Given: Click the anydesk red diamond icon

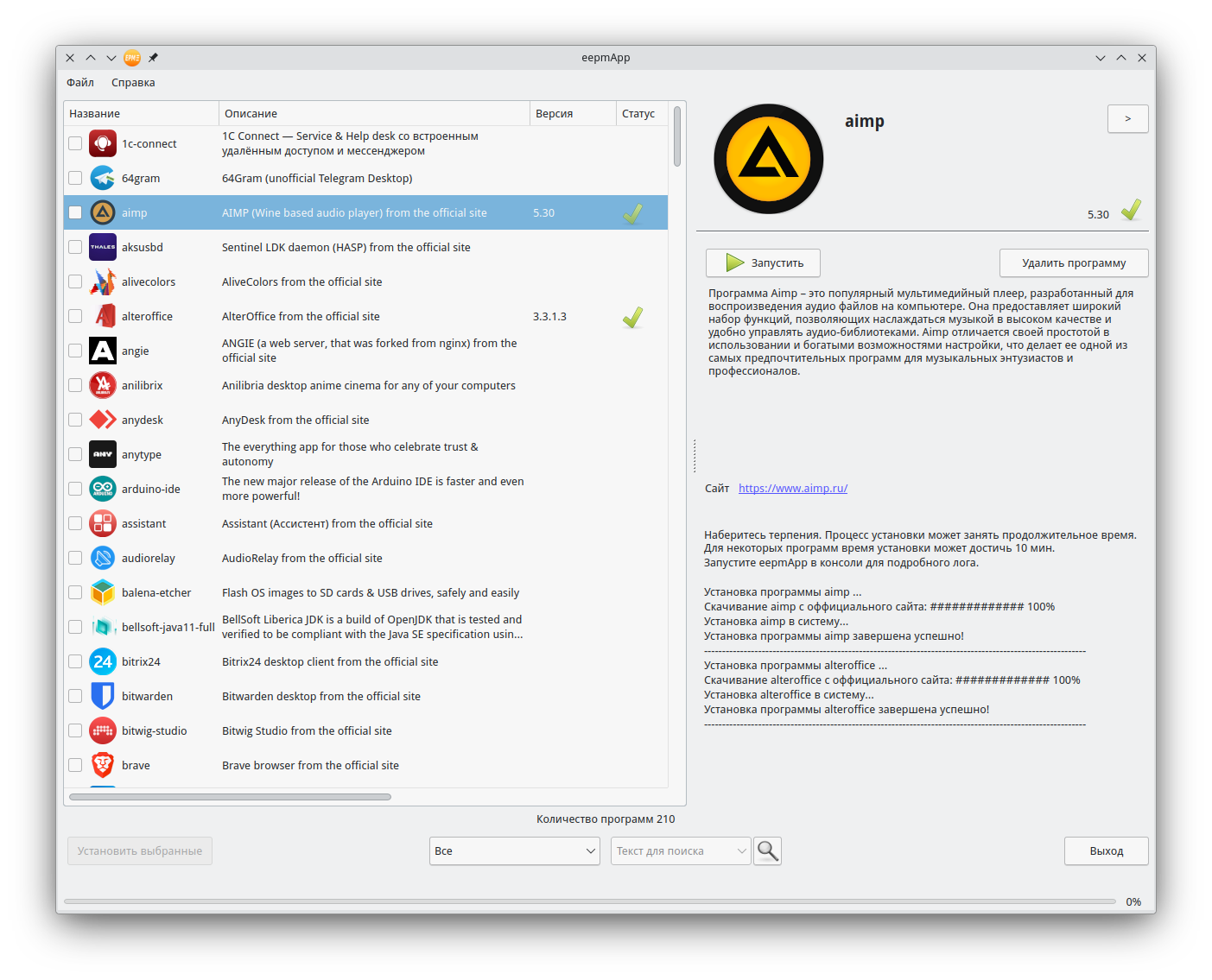Looking at the screenshot, I should 103,420.
